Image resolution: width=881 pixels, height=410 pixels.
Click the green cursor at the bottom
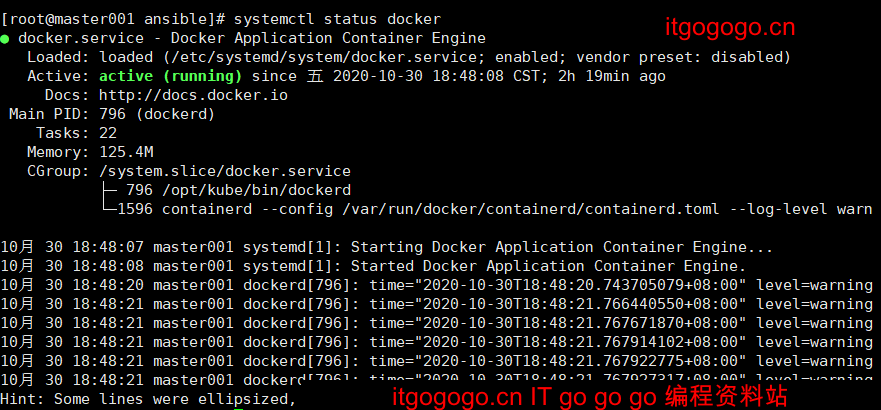pos(238,409)
